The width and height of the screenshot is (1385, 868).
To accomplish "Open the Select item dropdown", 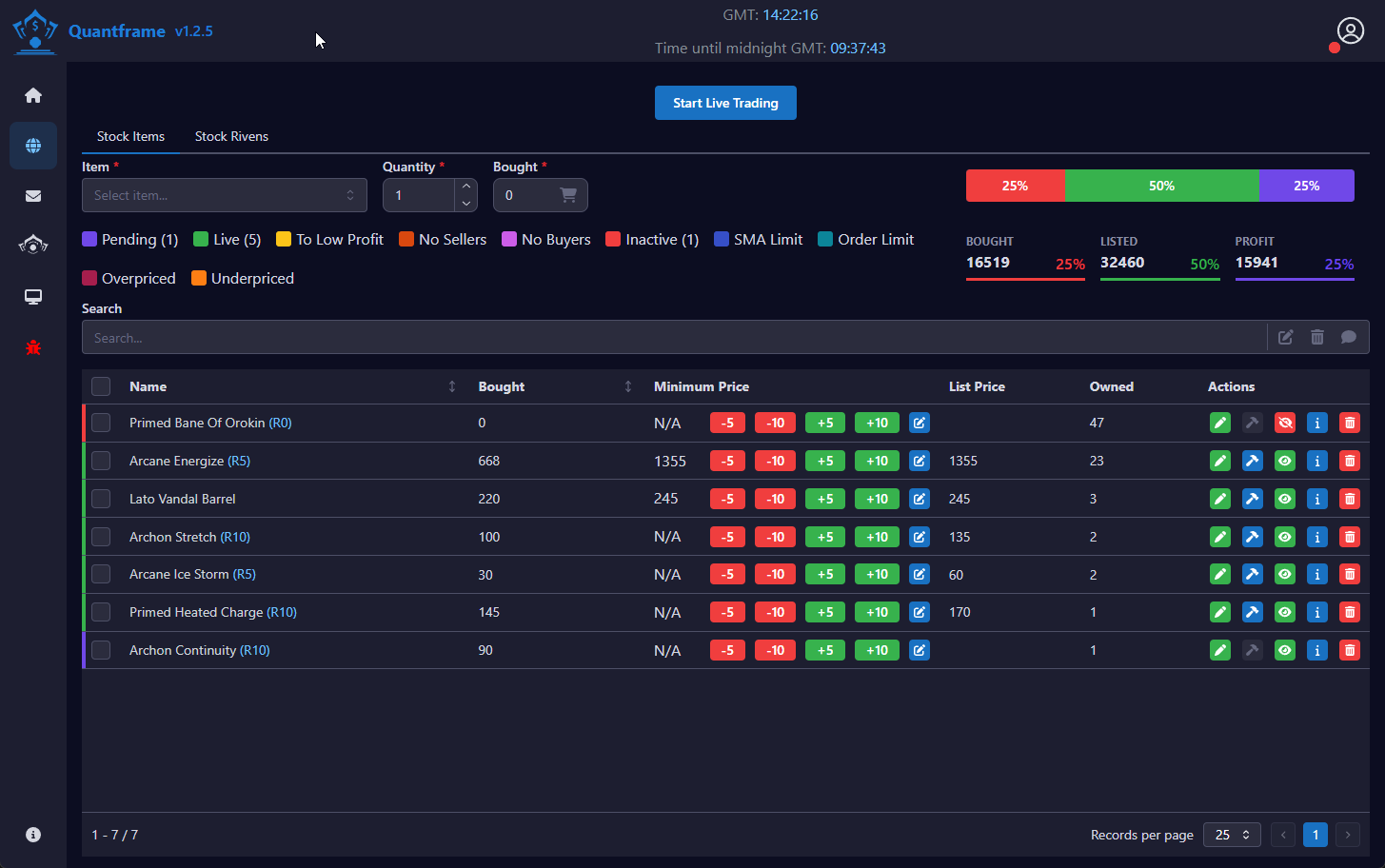I will (x=225, y=195).
